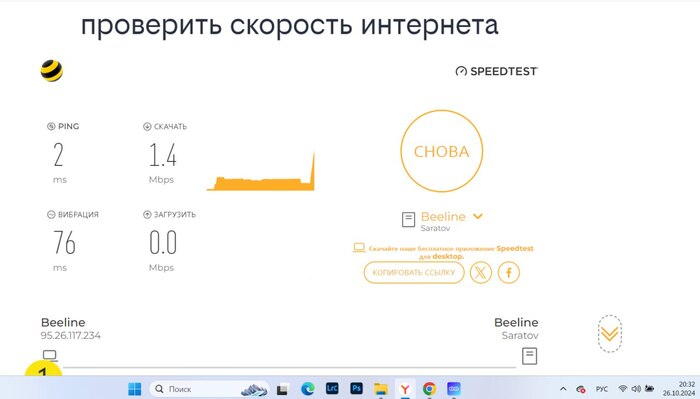This screenshot has height=399, width=700.
Task: Launch Lightroom Classic from taskbar
Action: [x=332, y=388]
